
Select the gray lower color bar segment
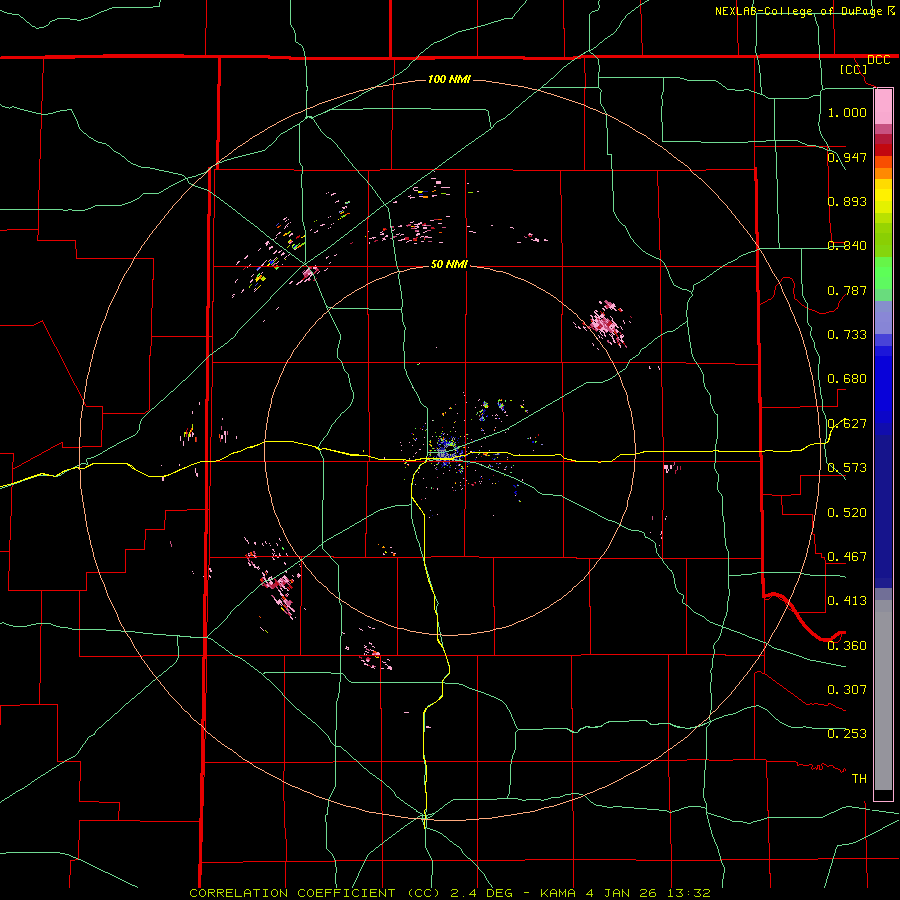pyautogui.click(x=883, y=695)
